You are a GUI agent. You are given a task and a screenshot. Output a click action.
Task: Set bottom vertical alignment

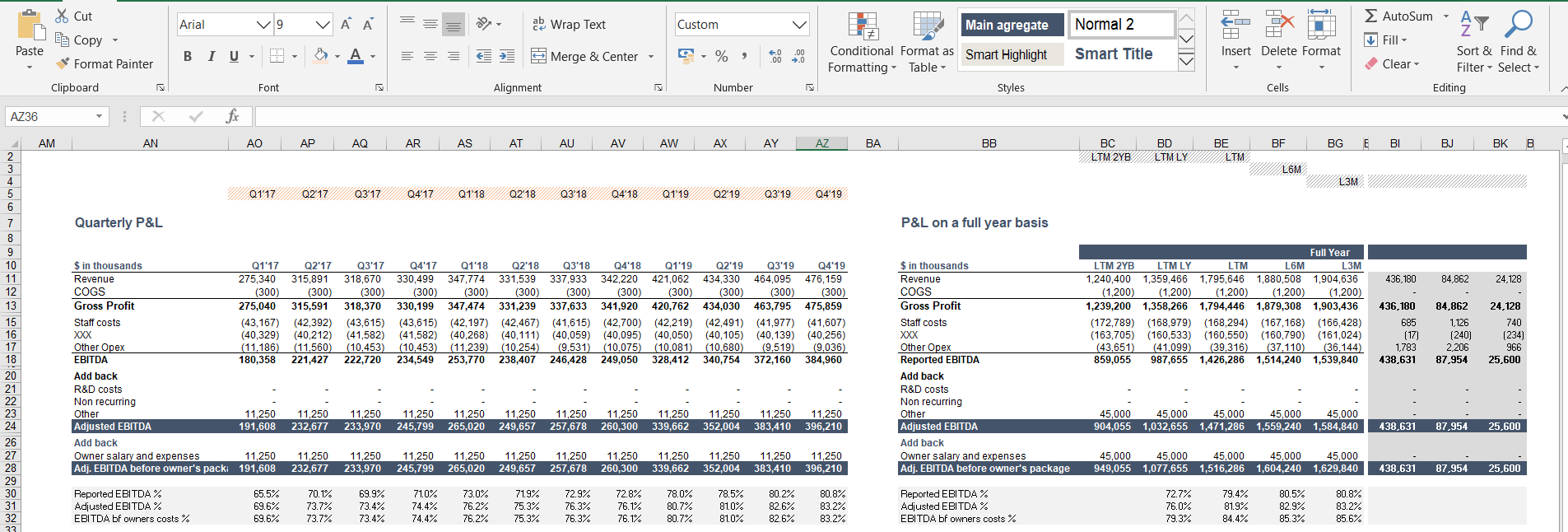[x=453, y=25]
